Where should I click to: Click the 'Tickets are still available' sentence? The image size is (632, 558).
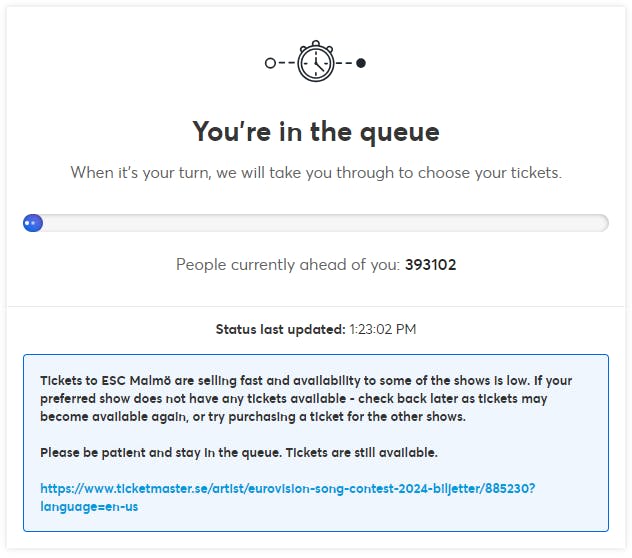[362, 453]
